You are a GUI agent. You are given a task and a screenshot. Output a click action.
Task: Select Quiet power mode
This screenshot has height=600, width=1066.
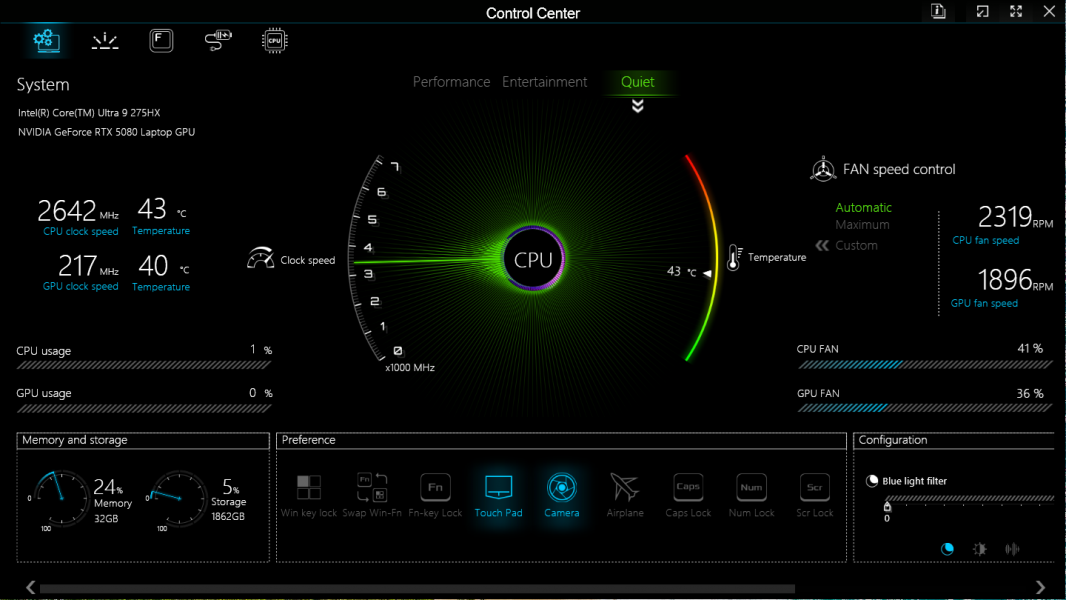tap(638, 82)
